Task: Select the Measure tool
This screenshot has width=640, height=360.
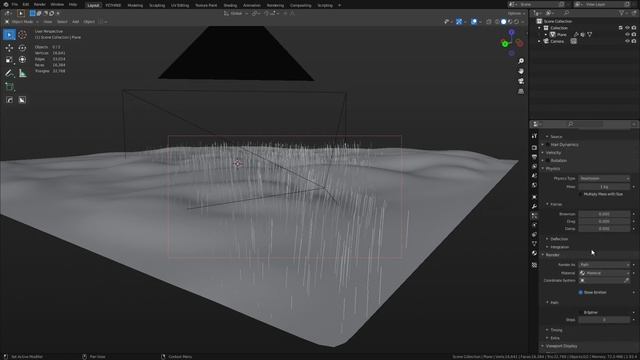Action: click(22, 73)
